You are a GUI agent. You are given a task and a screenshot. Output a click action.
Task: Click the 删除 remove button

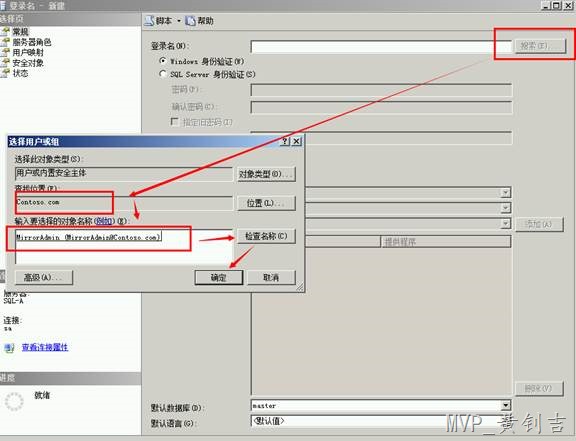point(539,388)
